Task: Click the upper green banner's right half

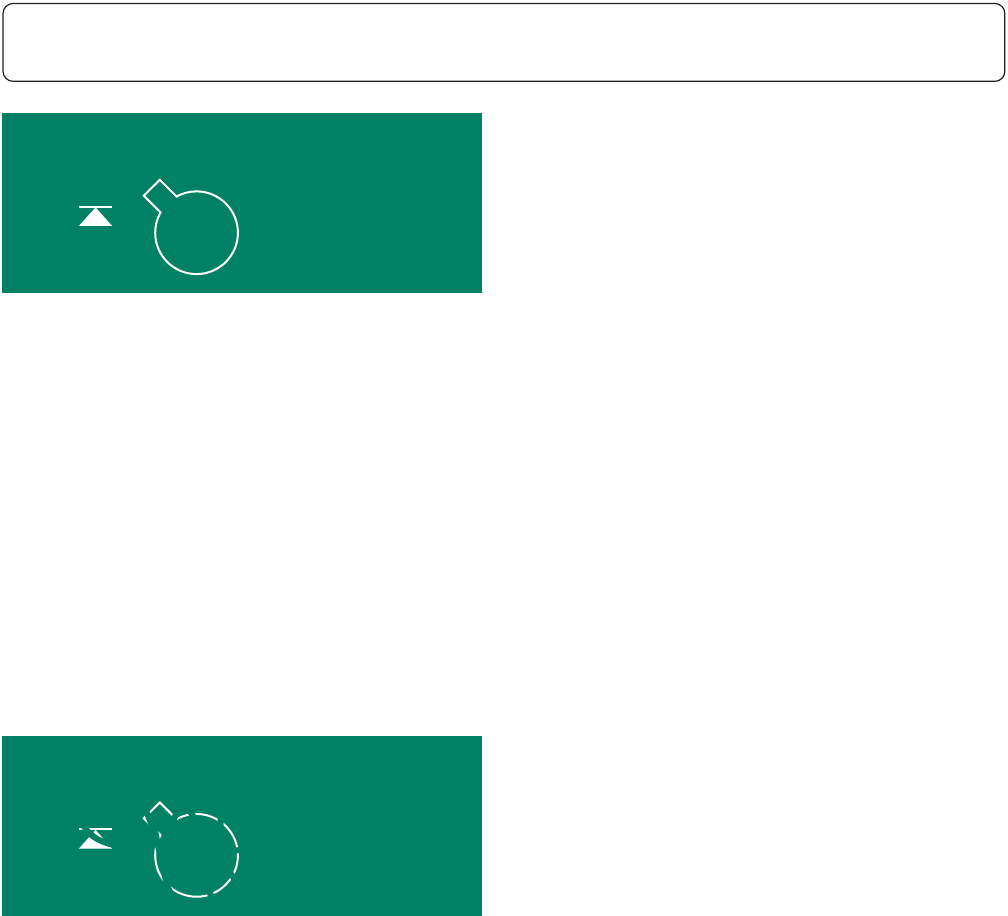Action: point(362,203)
